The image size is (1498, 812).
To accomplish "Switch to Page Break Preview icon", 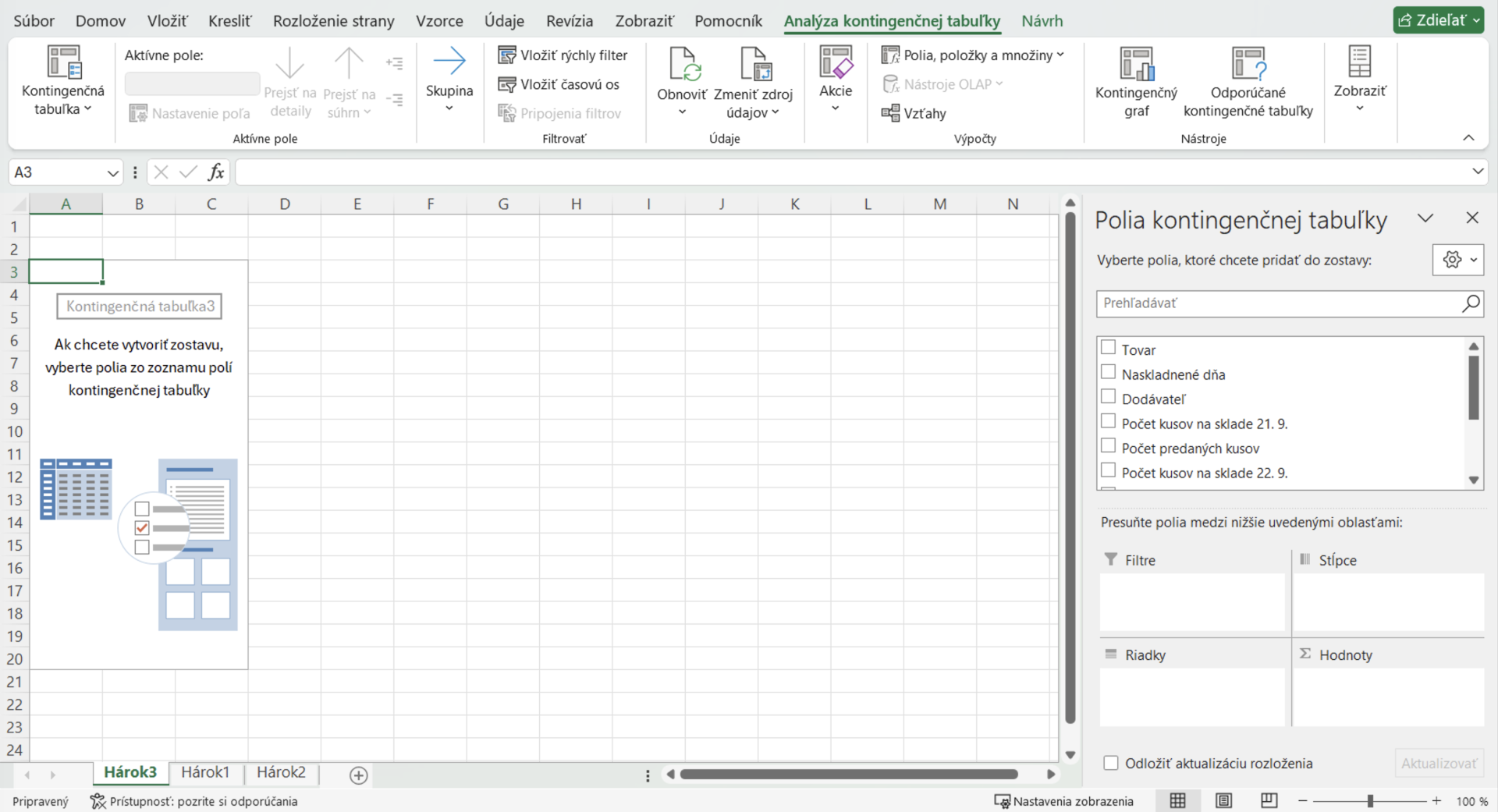I will pos(1269,801).
